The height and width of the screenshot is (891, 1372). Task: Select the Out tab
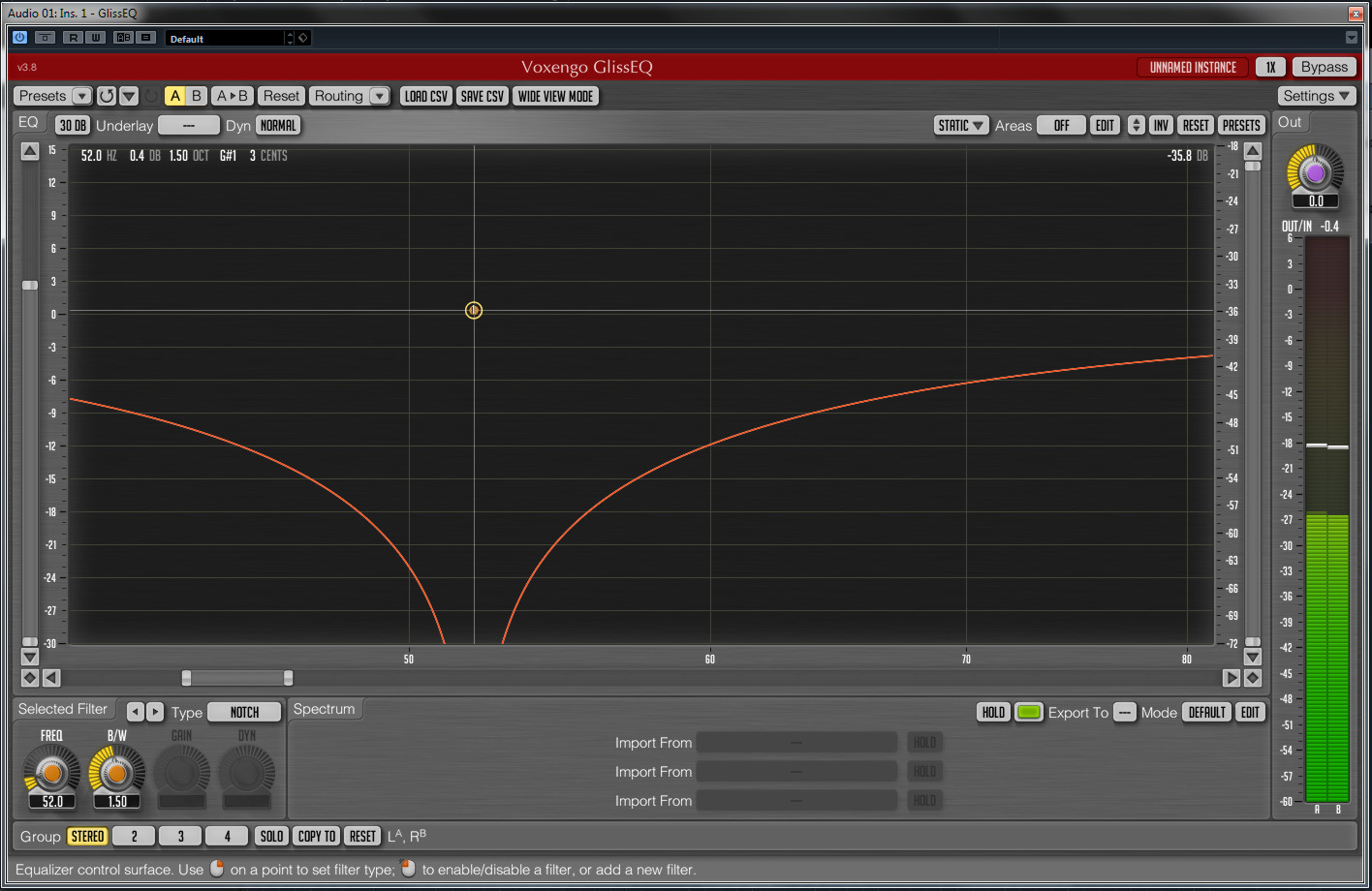coord(1290,122)
